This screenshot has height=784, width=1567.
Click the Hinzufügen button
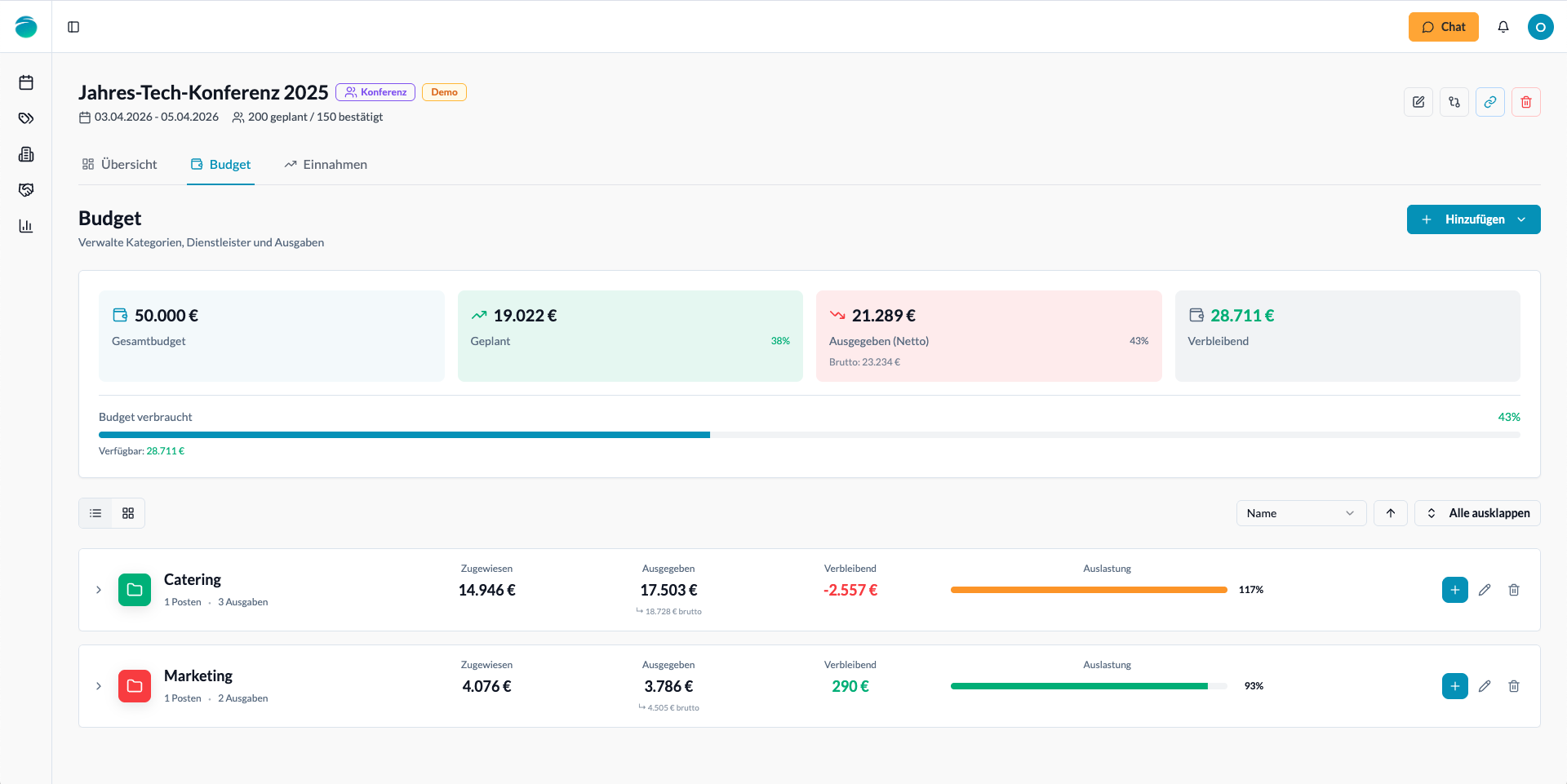tap(1473, 219)
